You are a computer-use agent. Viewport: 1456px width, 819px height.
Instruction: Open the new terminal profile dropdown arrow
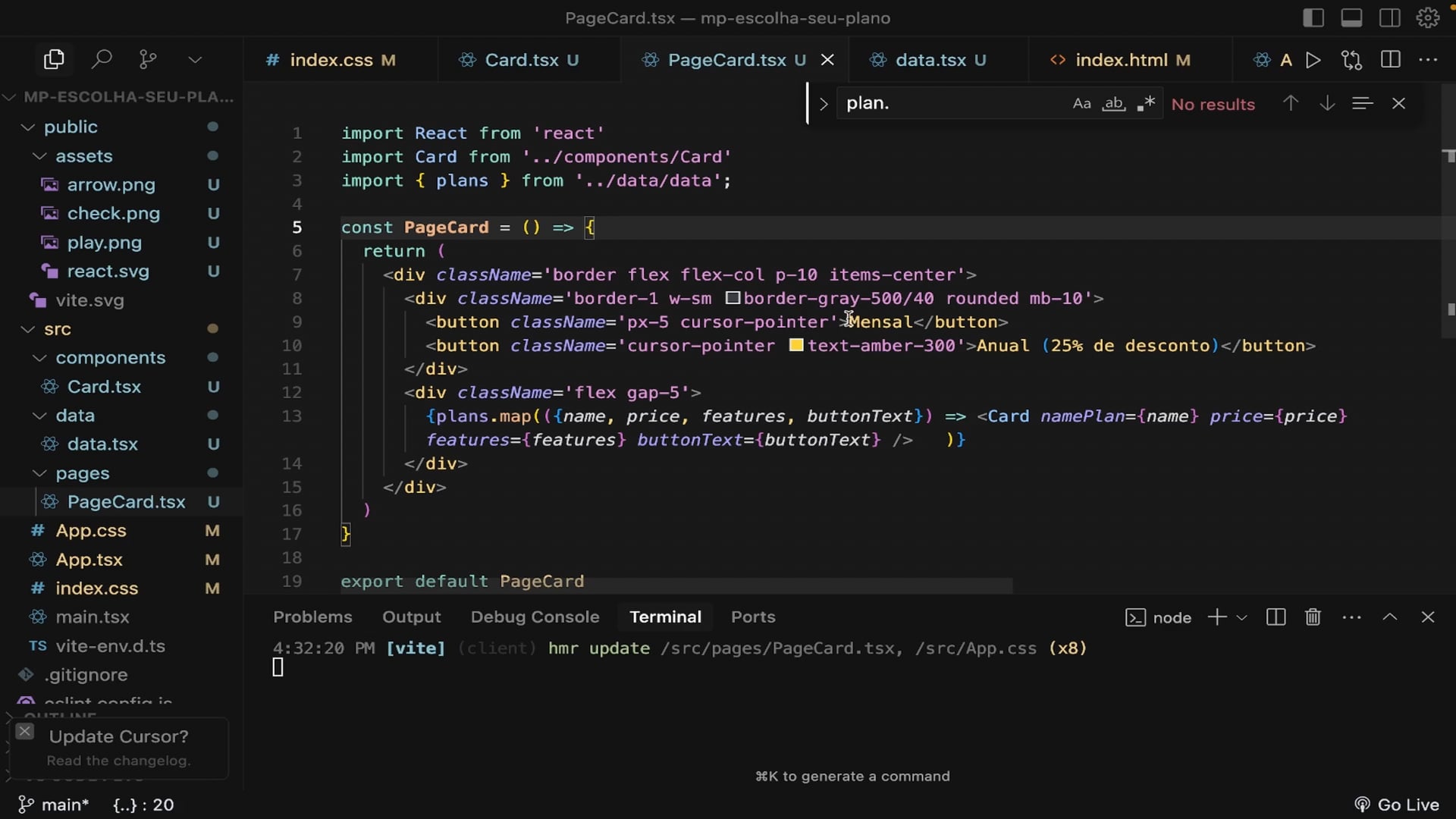pos(1241,617)
